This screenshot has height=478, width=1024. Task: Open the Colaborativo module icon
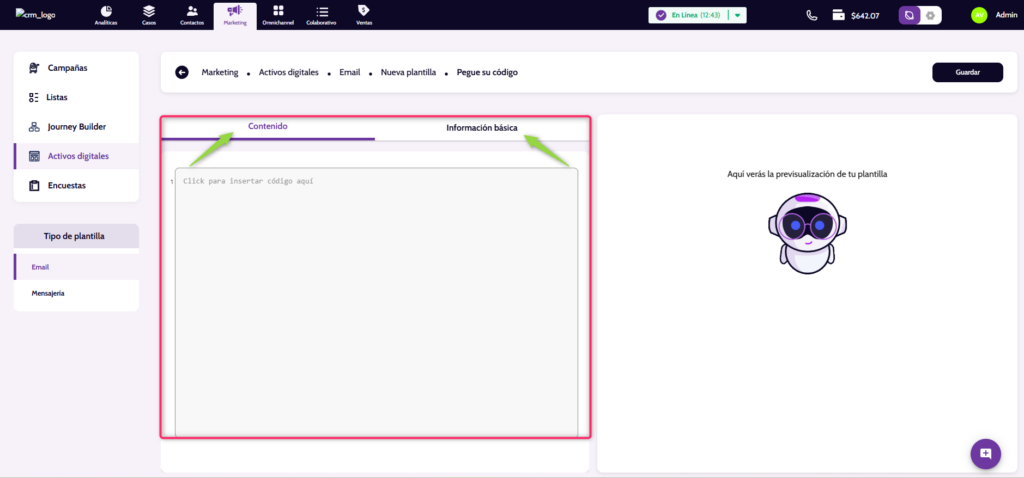[321, 14]
